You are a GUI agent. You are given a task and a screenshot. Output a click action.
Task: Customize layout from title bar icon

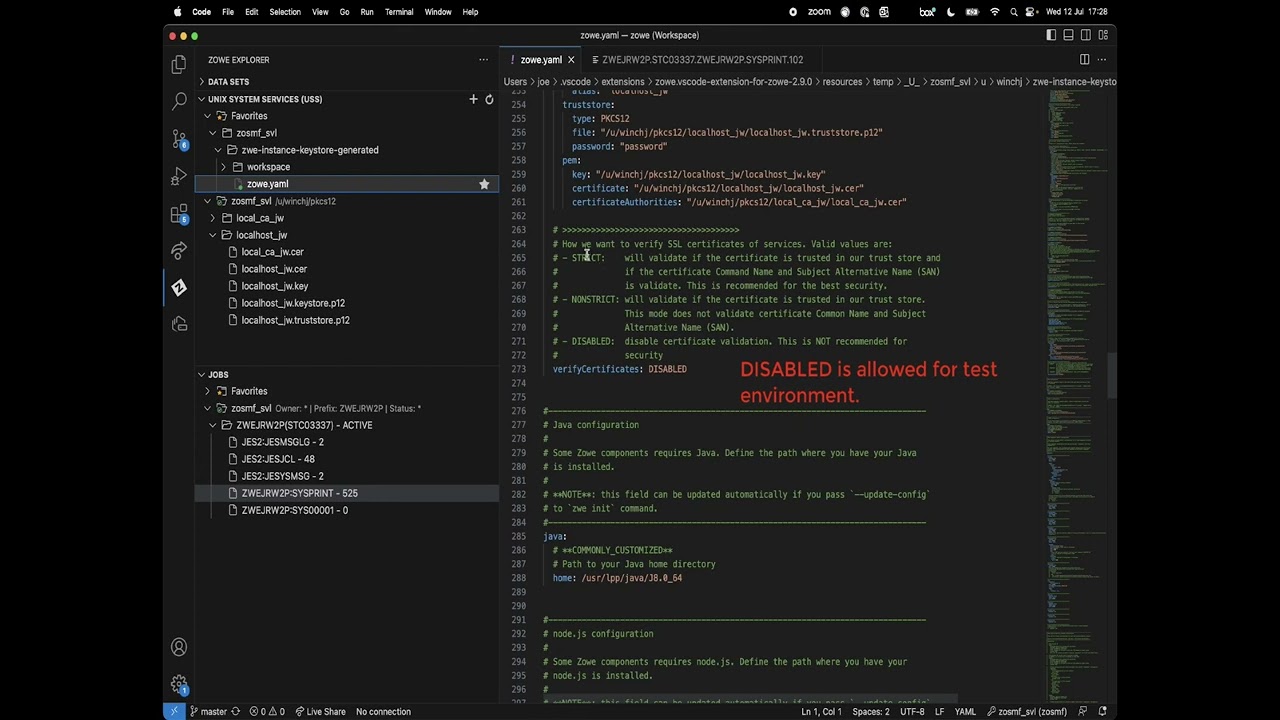point(1104,35)
